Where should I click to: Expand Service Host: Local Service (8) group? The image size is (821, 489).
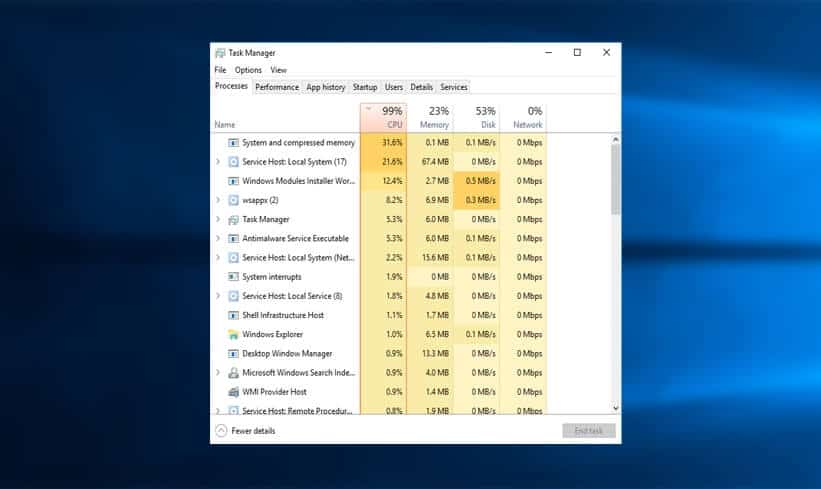[x=218, y=296]
